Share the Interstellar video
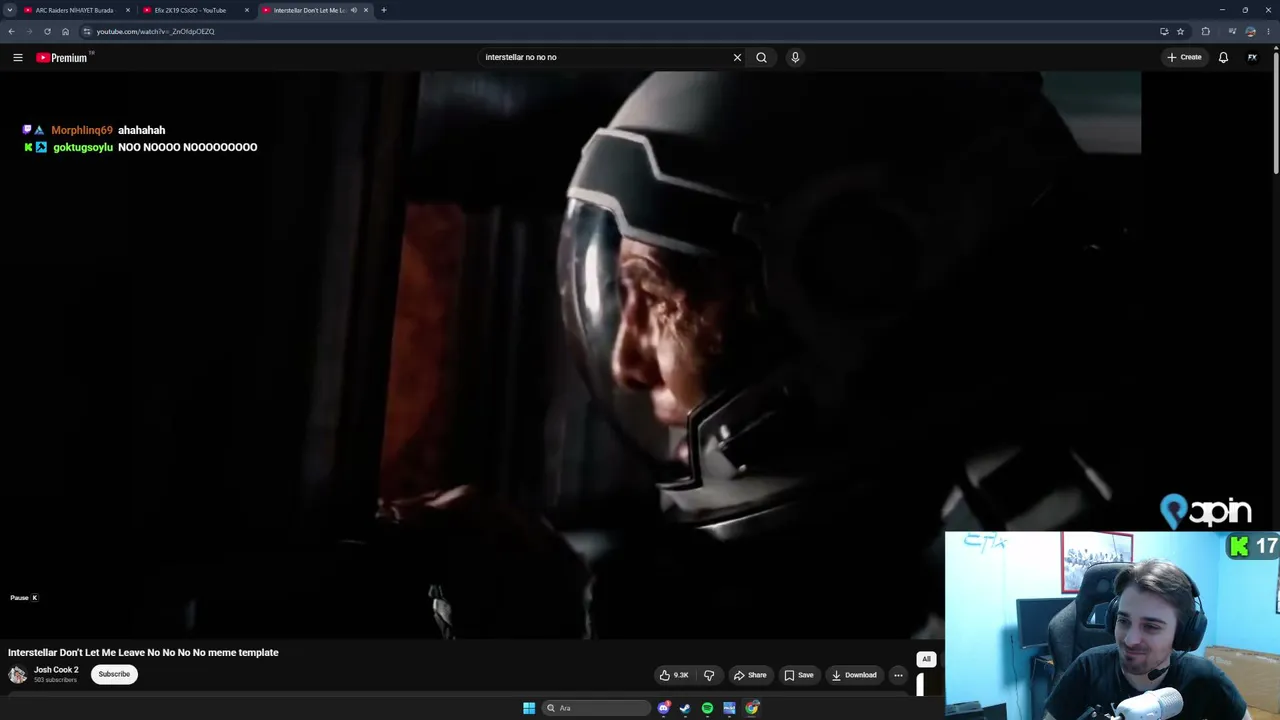This screenshot has height=720, width=1280. click(750, 675)
